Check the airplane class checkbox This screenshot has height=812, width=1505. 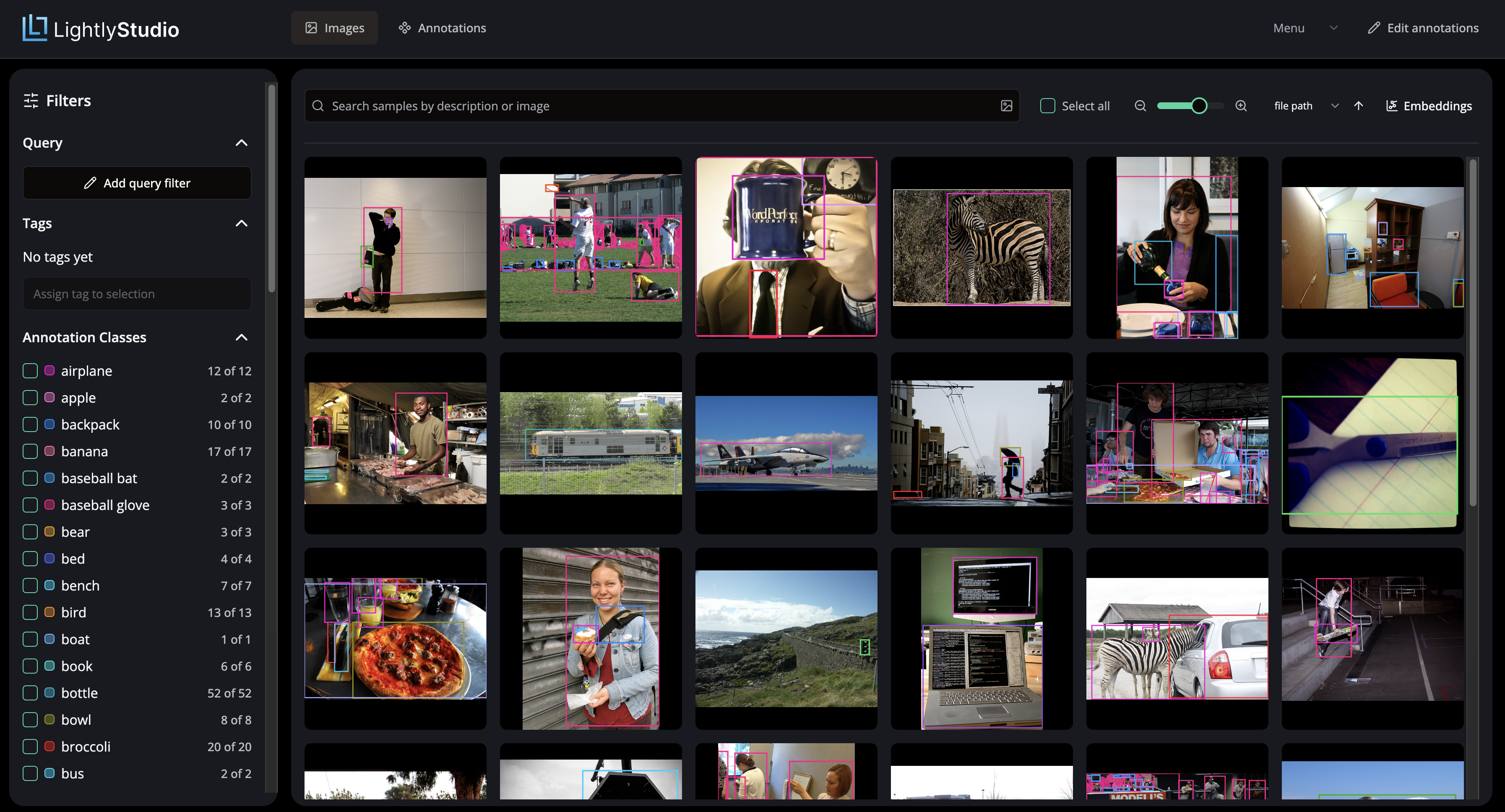click(x=30, y=371)
